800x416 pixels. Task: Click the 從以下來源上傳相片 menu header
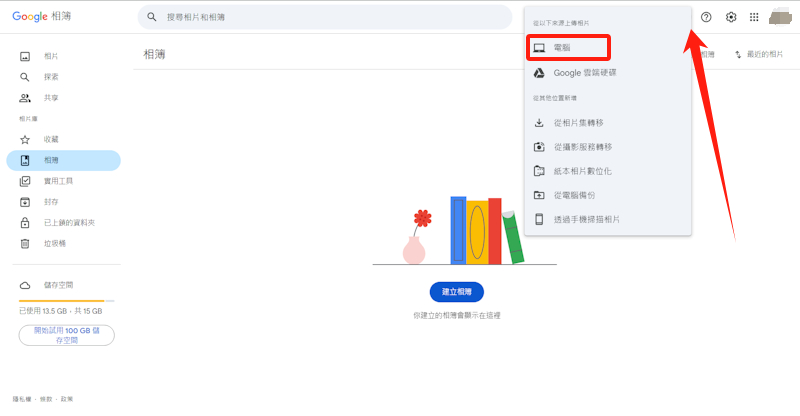coord(561,23)
